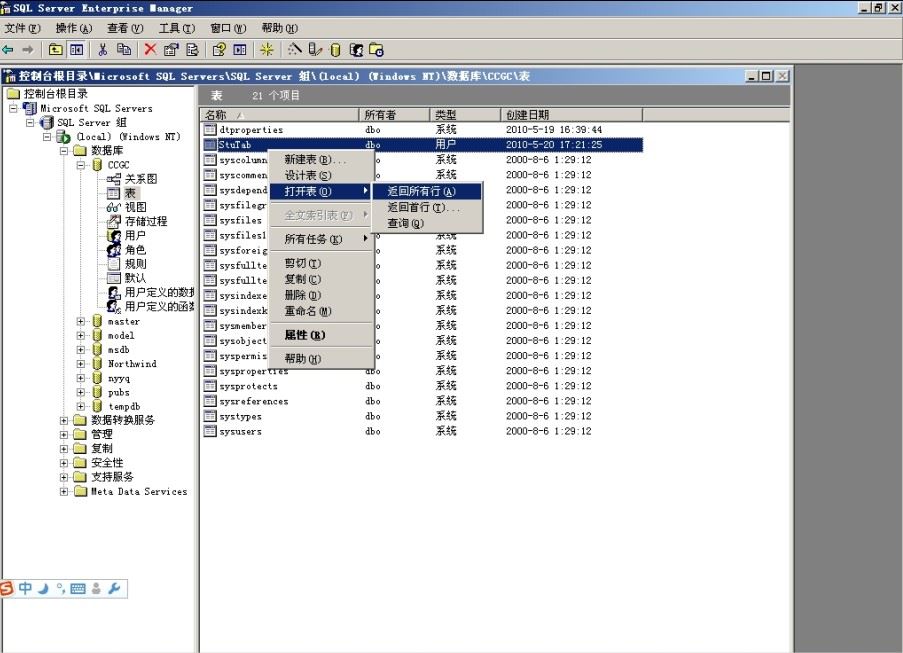Collapse the 数据库 folder node

coord(64,151)
